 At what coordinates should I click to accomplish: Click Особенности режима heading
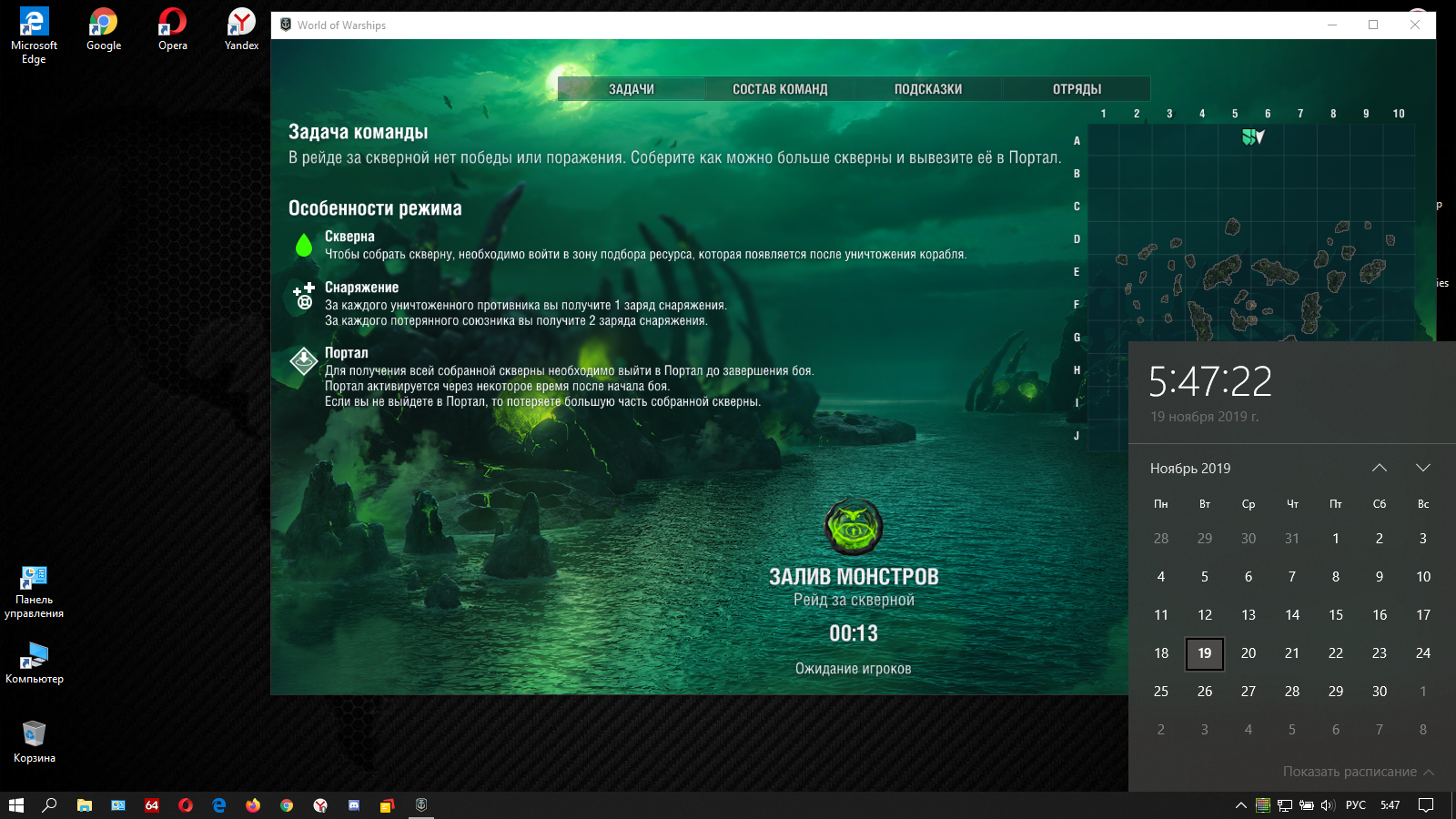tap(375, 208)
